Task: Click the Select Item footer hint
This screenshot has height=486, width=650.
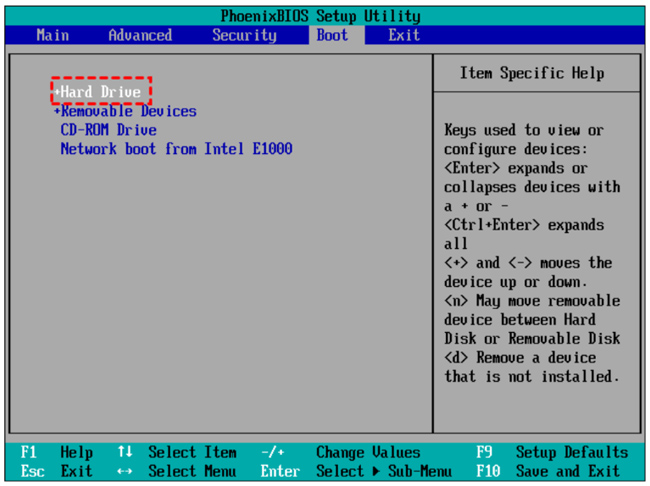Action: 177,452
